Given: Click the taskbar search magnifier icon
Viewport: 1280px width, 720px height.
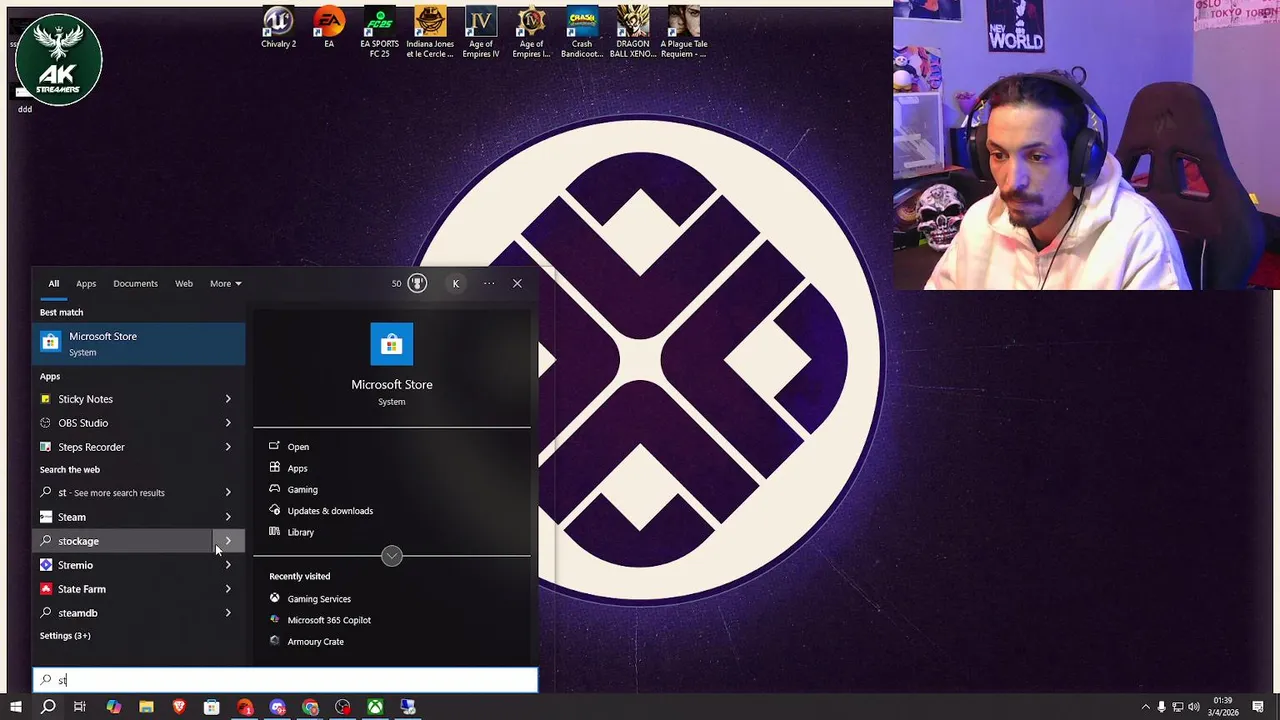Looking at the screenshot, I should tap(47, 707).
